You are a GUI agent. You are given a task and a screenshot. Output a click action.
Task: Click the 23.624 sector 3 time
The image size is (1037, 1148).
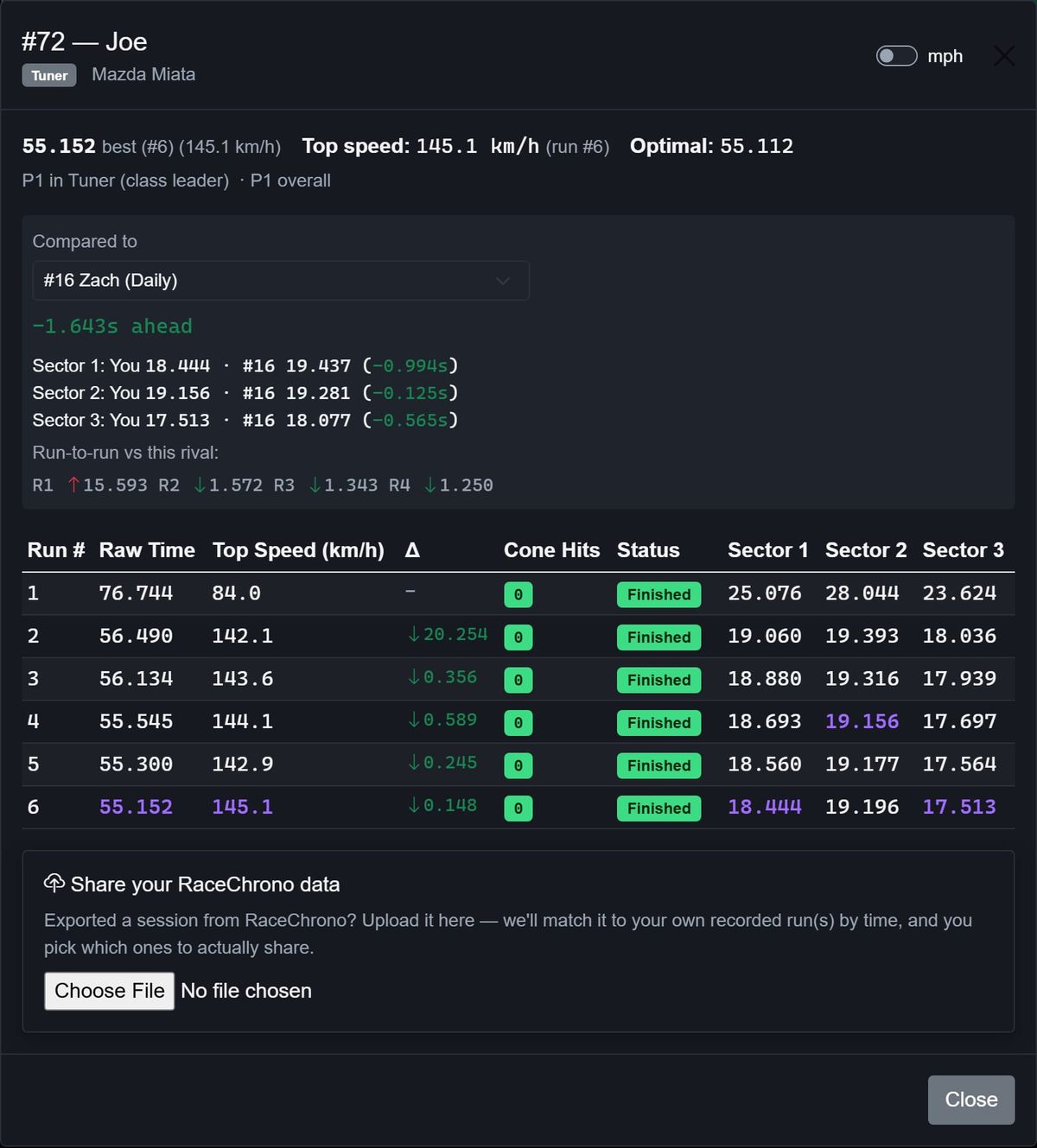[959, 593]
